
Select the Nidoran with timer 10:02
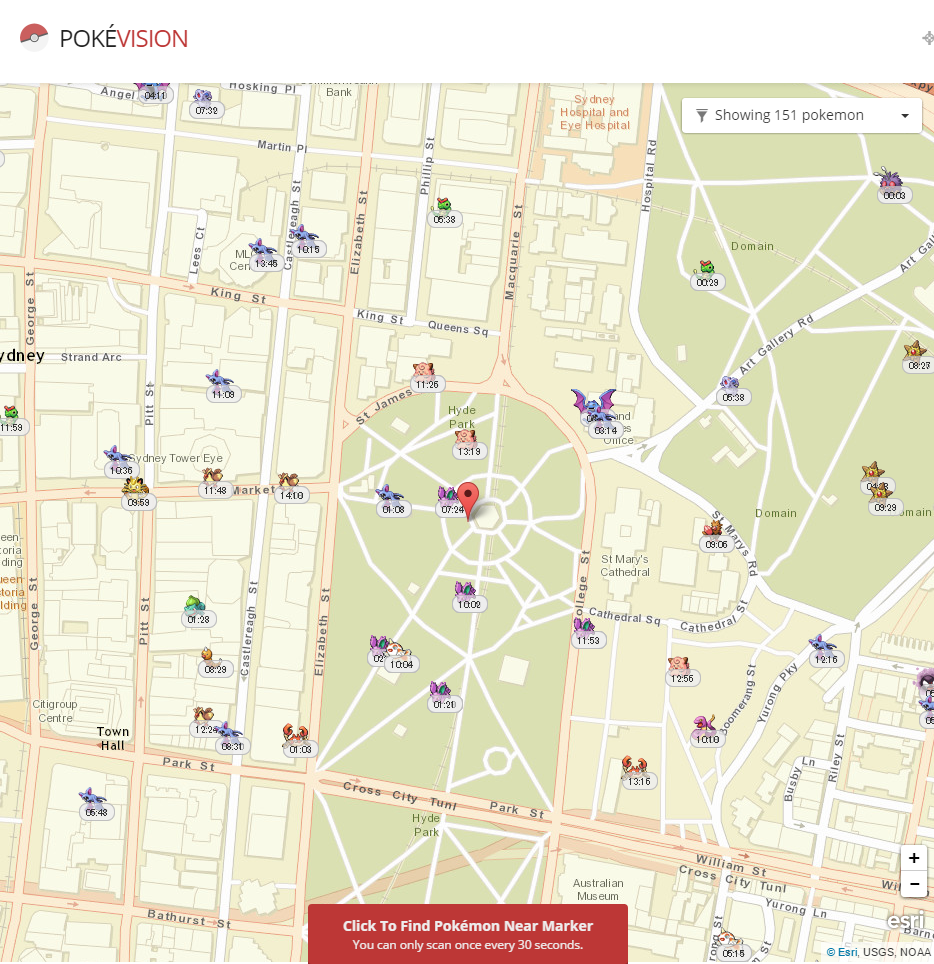[469, 597]
